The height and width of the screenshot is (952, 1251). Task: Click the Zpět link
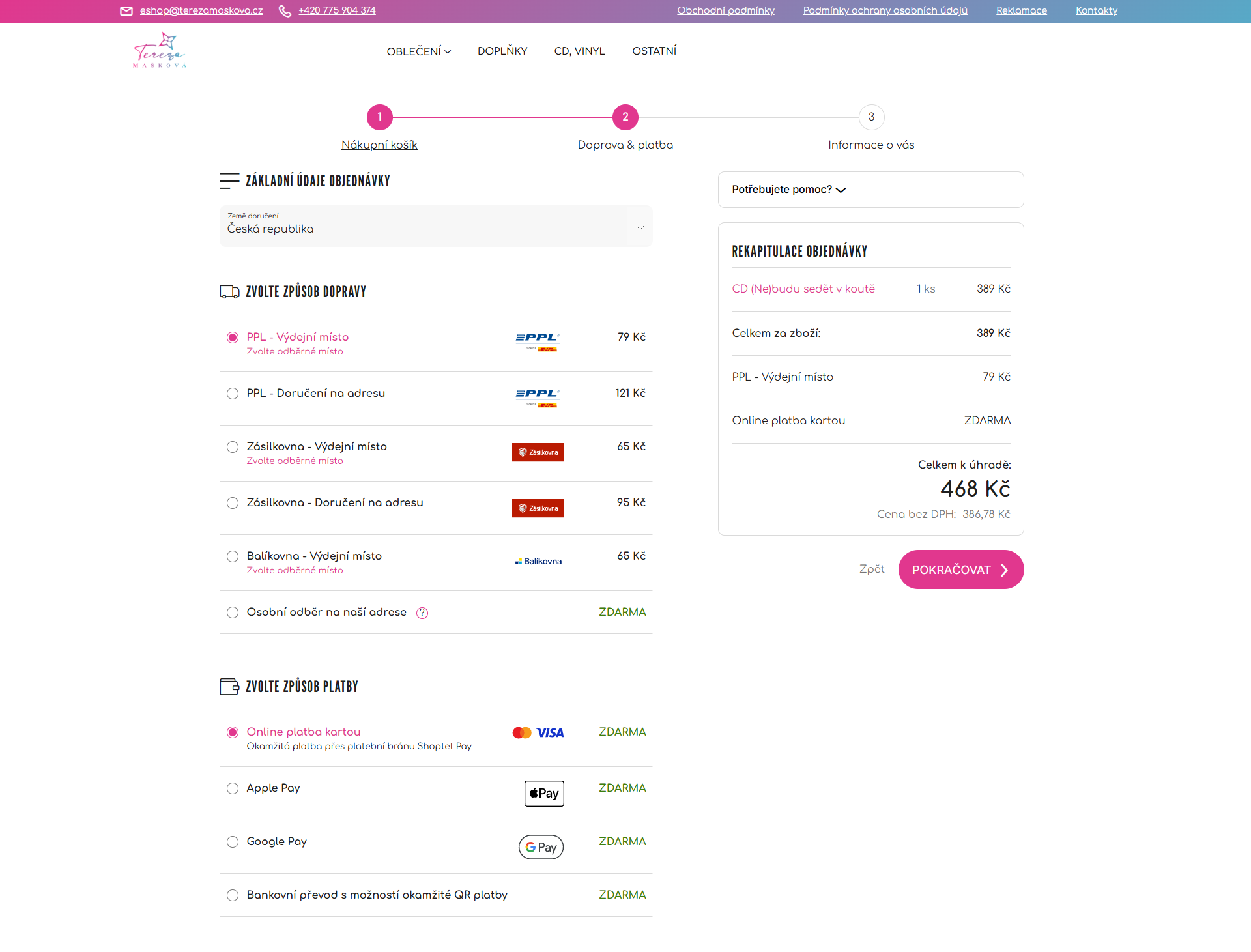(872, 569)
